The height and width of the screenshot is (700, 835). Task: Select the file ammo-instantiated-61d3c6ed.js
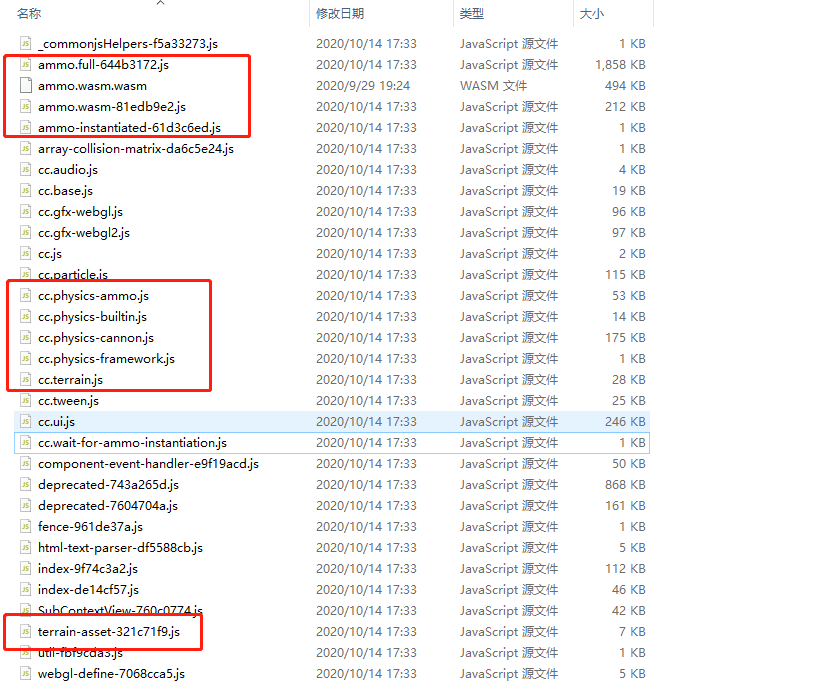(x=129, y=128)
